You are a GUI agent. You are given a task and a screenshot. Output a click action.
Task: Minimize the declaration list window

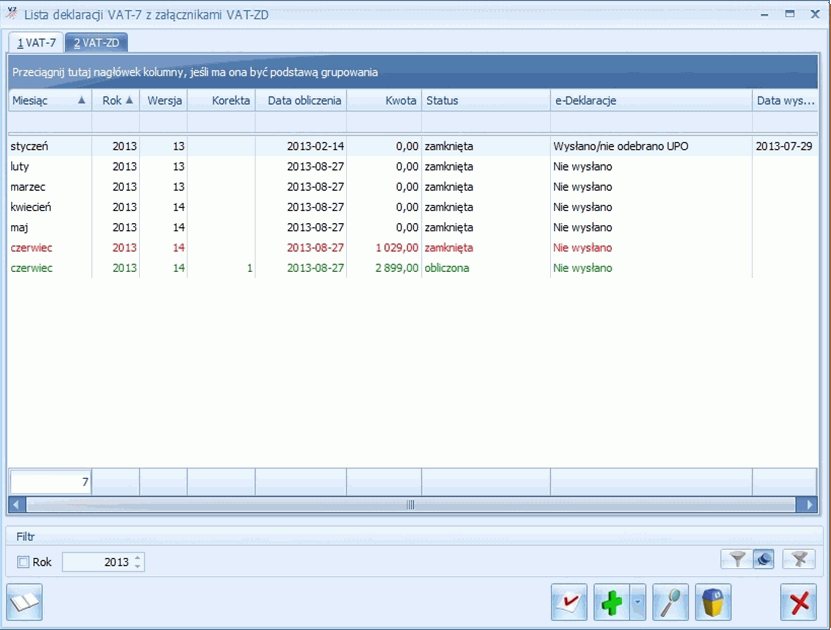764,15
